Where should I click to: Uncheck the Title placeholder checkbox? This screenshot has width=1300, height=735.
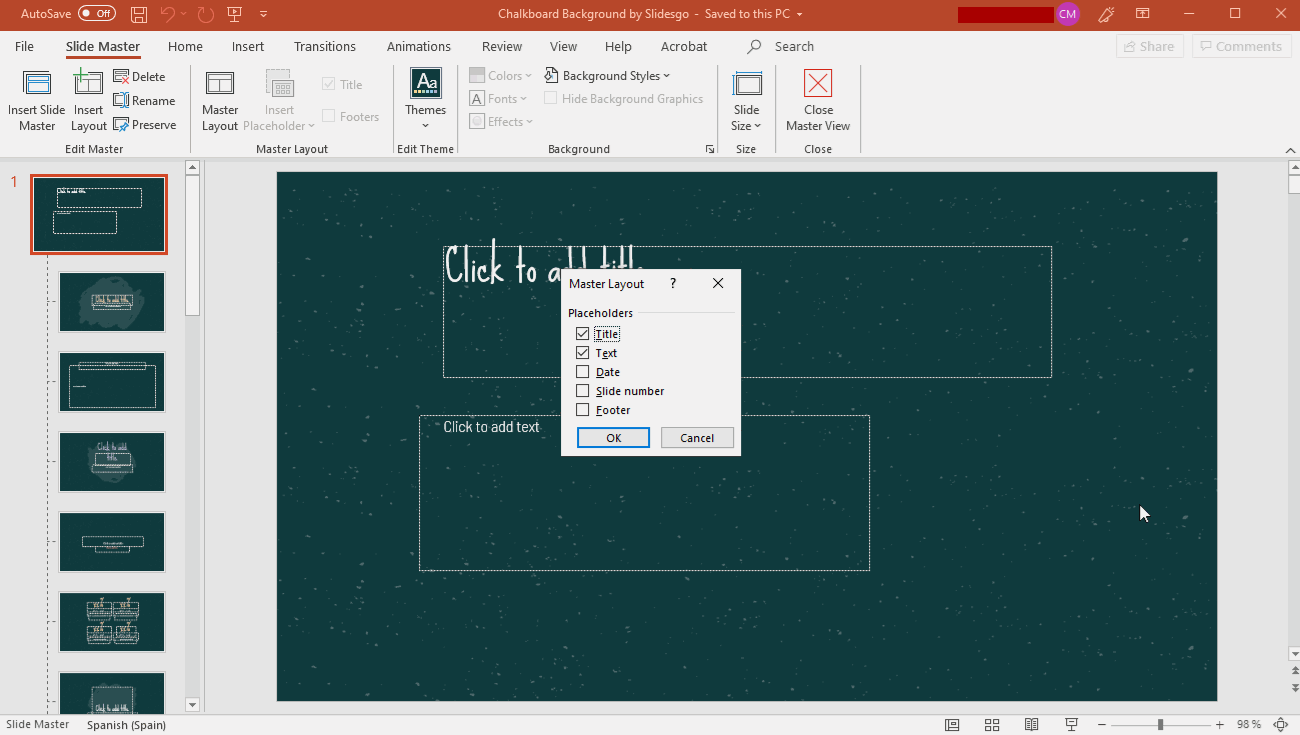click(x=583, y=334)
